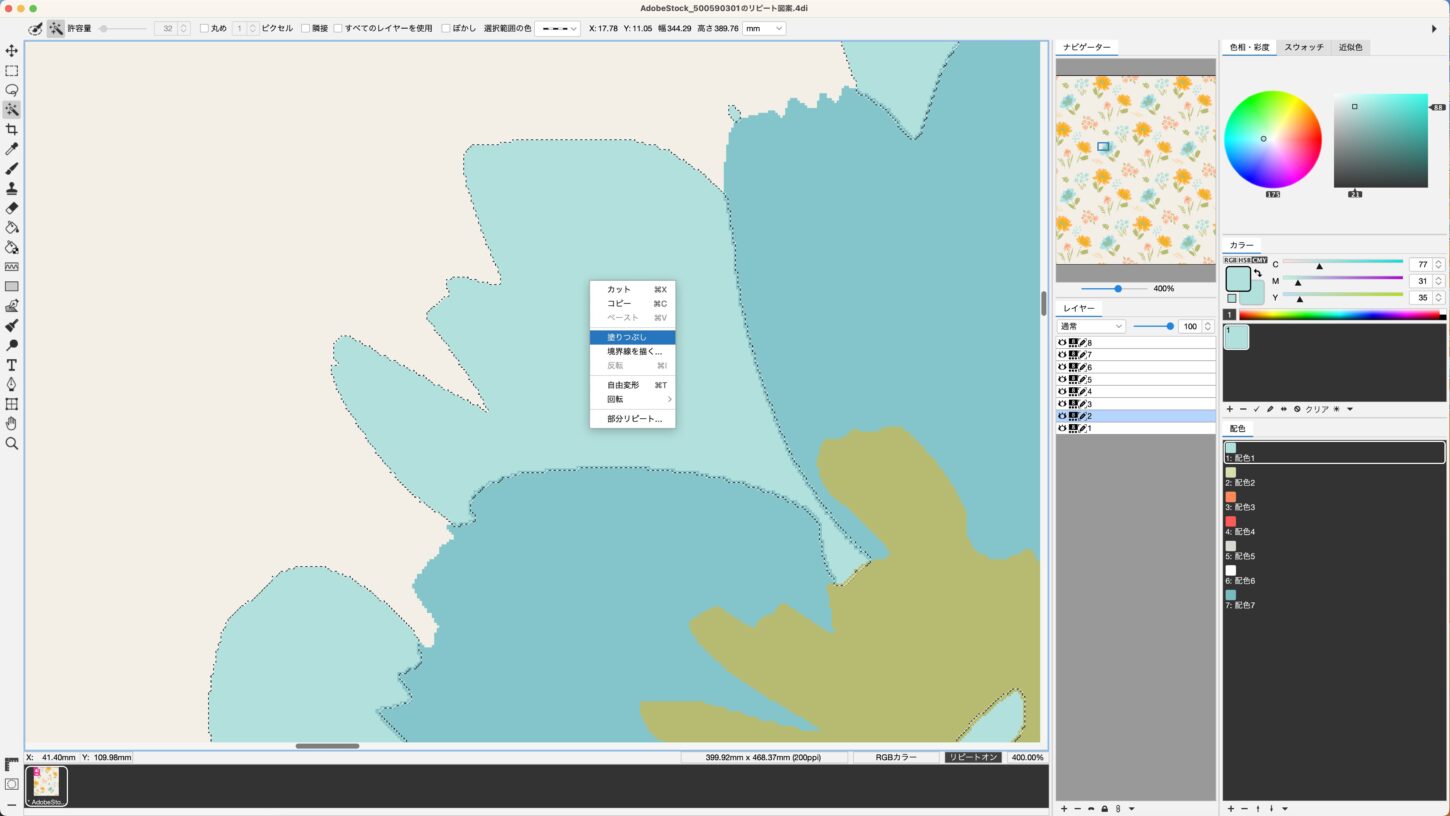Click the リピートオン status button
Viewport: 1450px width, 816px height.
click(973, 757)
